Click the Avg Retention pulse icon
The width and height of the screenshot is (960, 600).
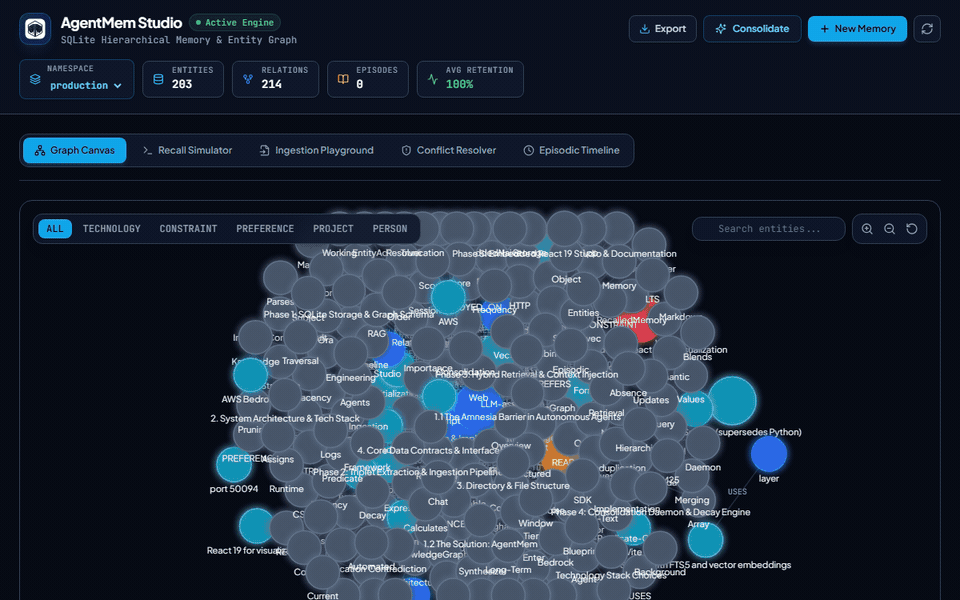point(433,79)
